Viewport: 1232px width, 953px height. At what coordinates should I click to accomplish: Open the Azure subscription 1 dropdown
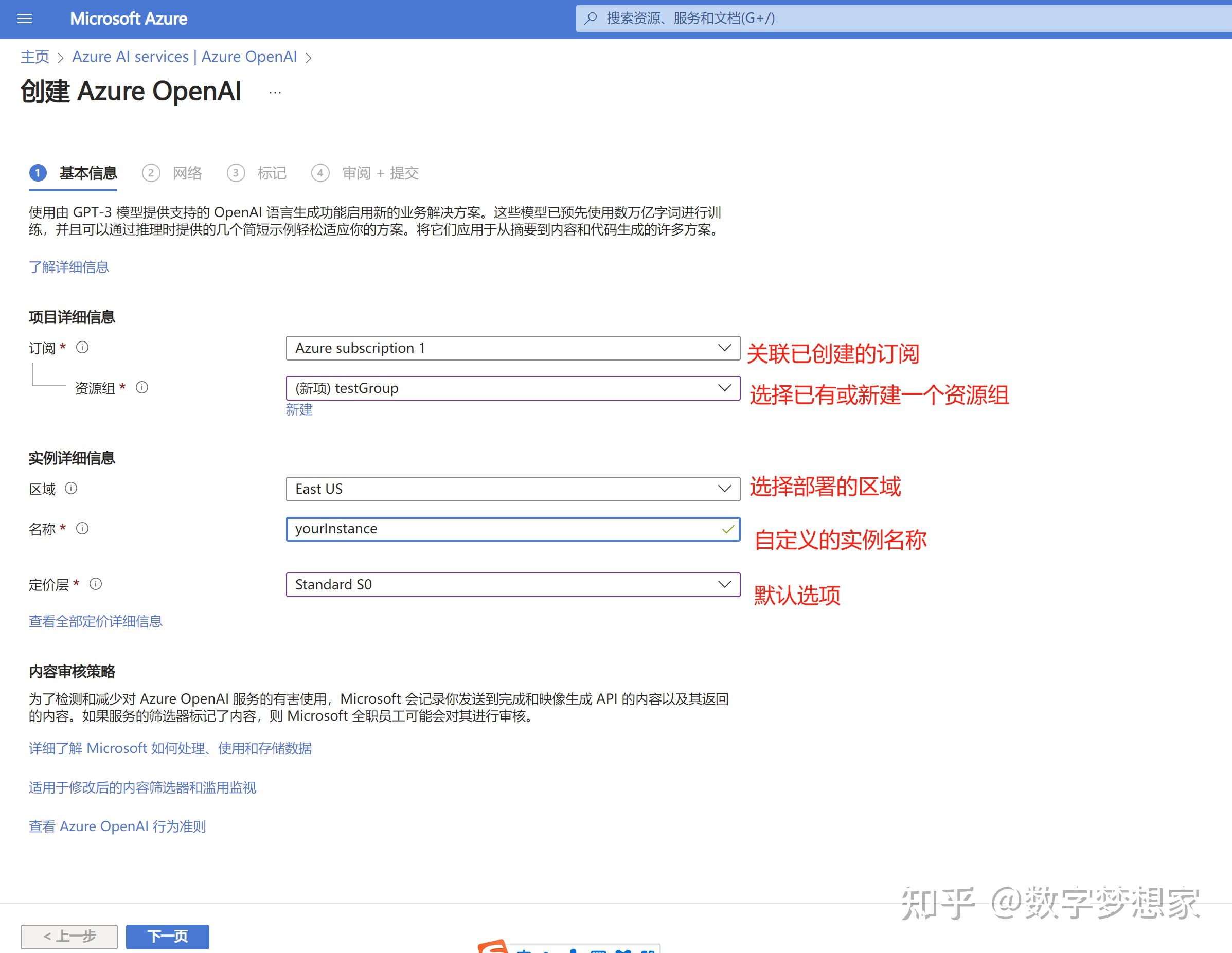coord(724,348)
